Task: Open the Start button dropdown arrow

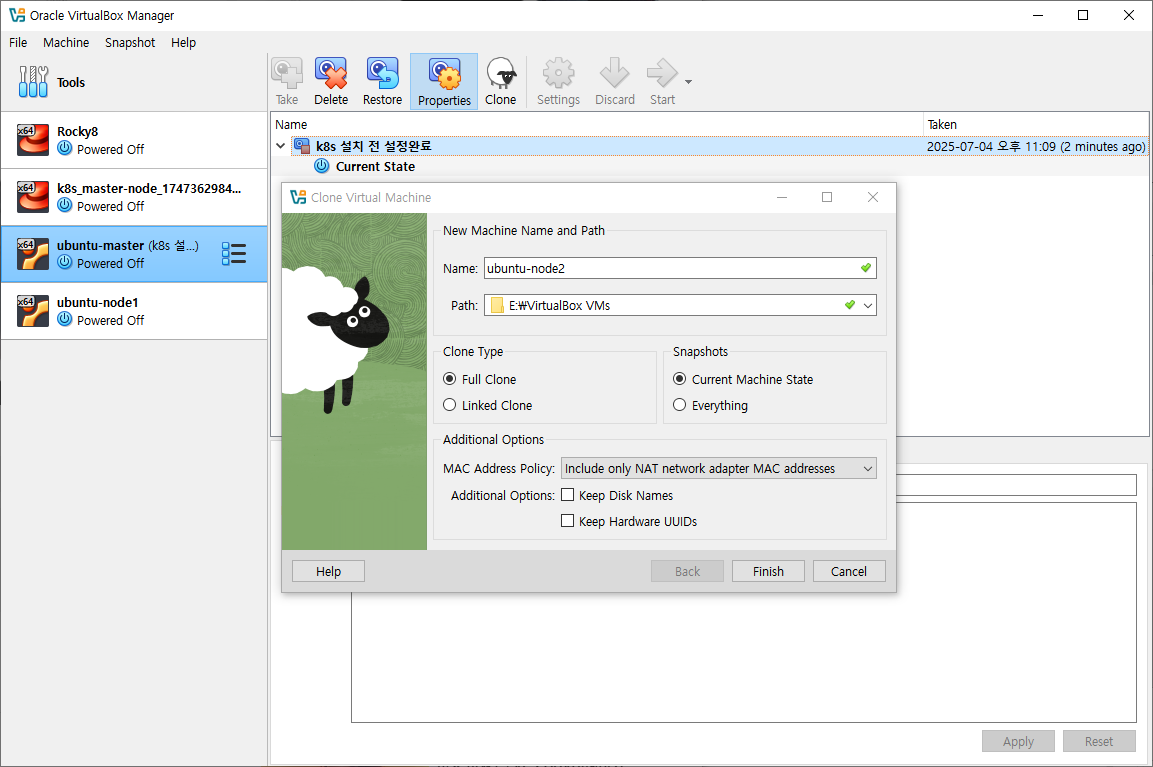Action: 688,82
